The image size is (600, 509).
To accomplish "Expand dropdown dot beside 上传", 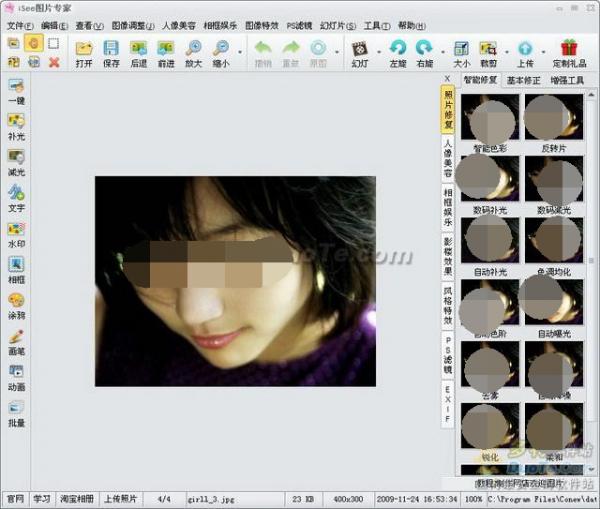I will (543, 51).
